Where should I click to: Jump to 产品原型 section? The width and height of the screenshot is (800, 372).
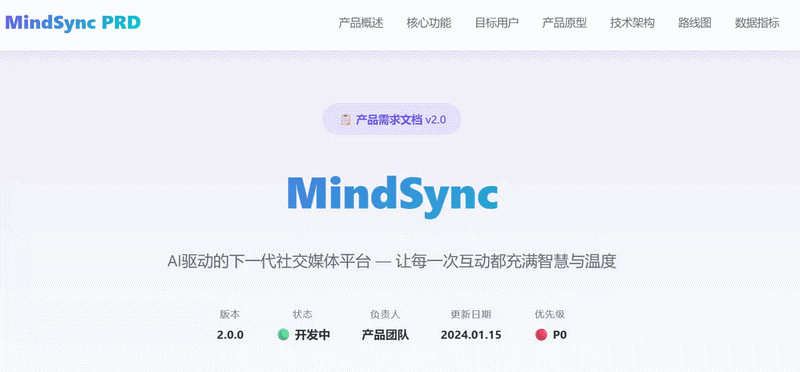point(564,23)
